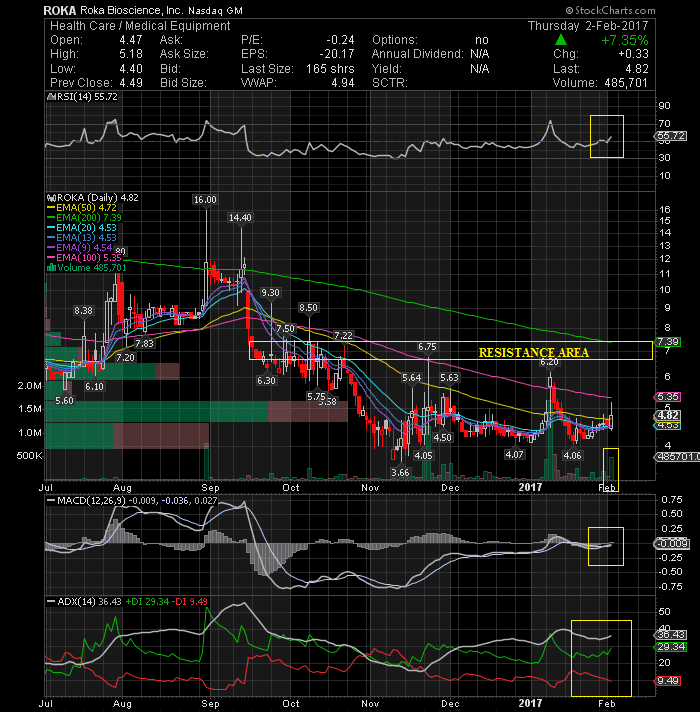Click the candlestick icon beside ROKA (Daily)
700x712 pixels.
point(51,198)
